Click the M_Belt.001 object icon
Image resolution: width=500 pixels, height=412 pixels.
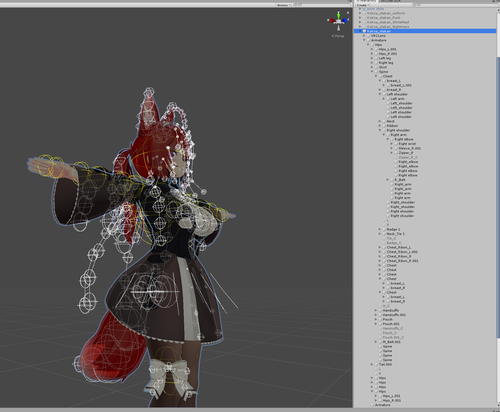pos(380,342)
